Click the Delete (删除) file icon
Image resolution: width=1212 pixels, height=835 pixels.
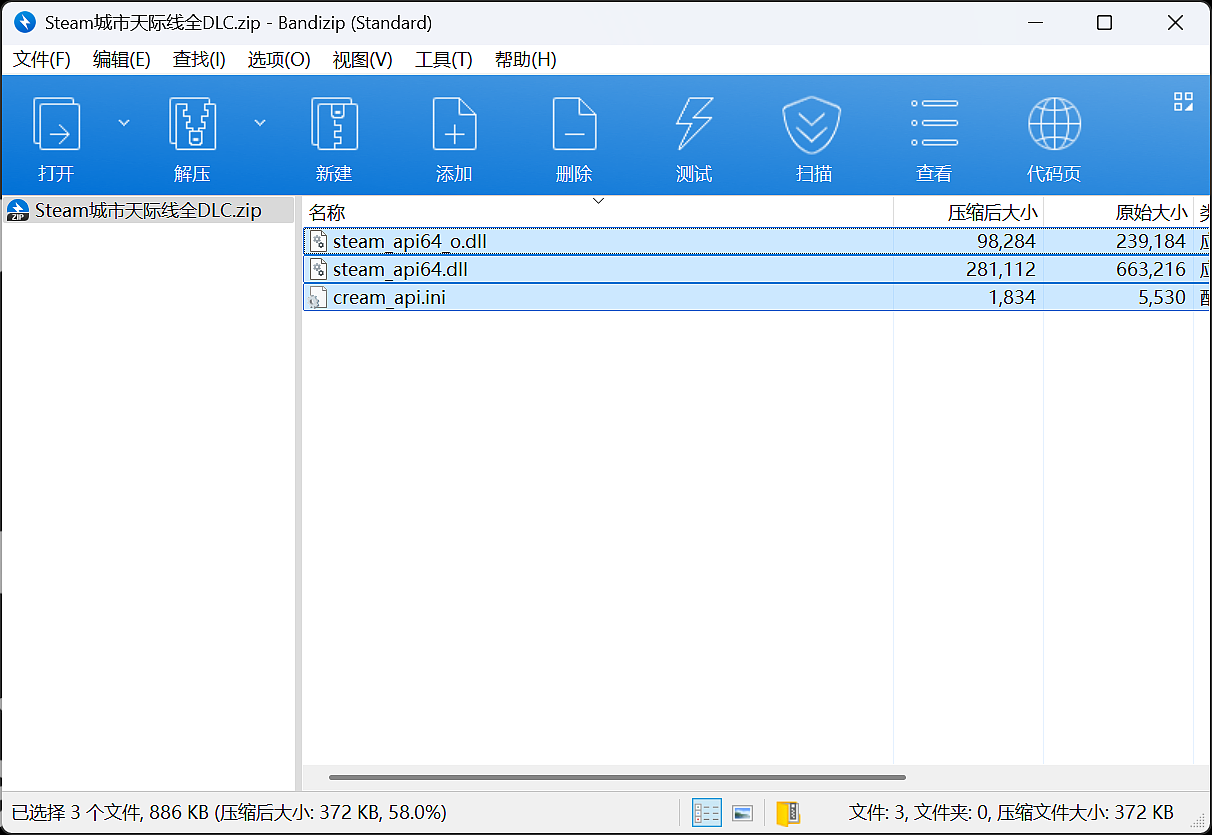pyautogui.click(x=574, y=125)
